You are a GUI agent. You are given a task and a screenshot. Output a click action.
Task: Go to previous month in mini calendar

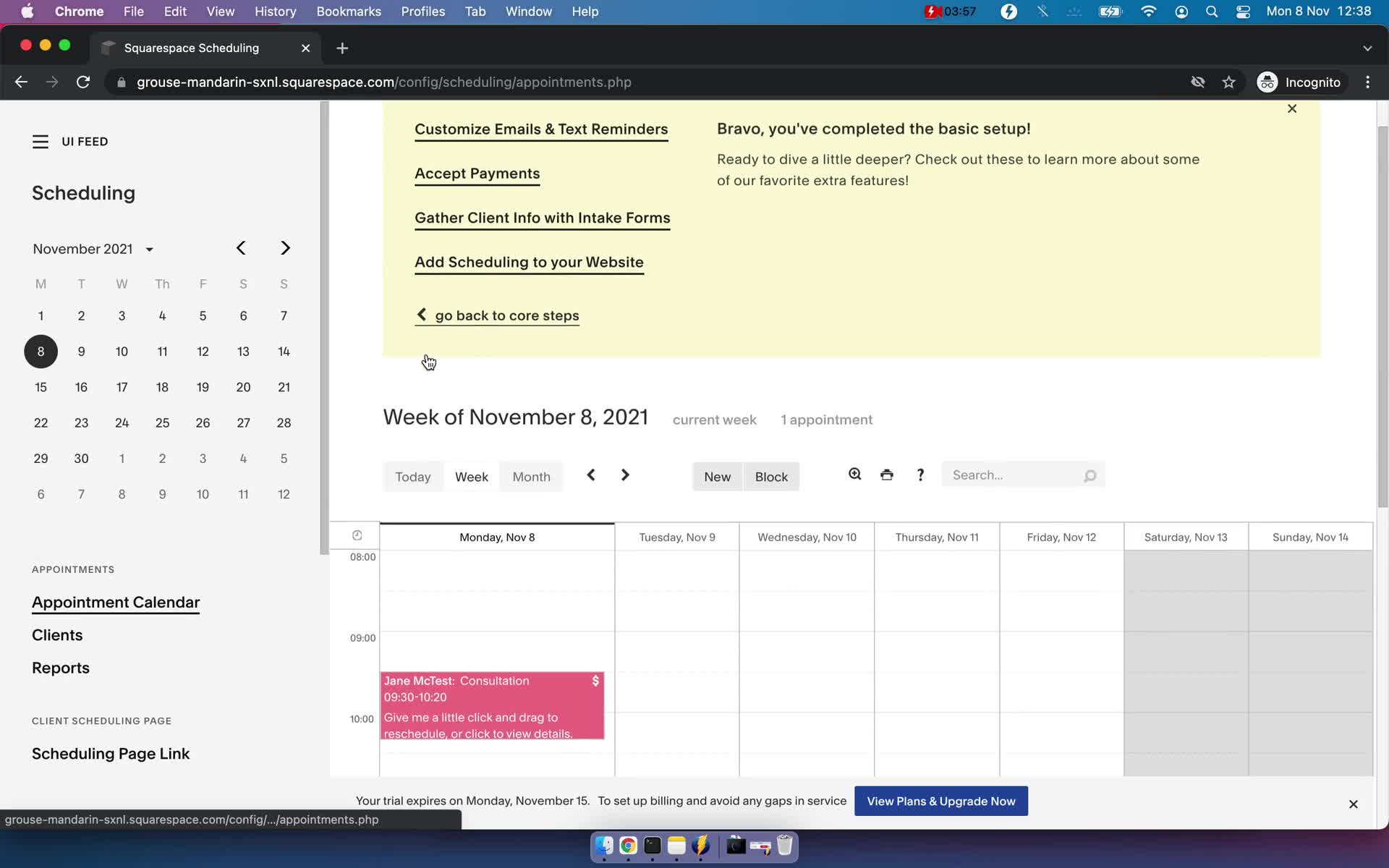(241, 248)
